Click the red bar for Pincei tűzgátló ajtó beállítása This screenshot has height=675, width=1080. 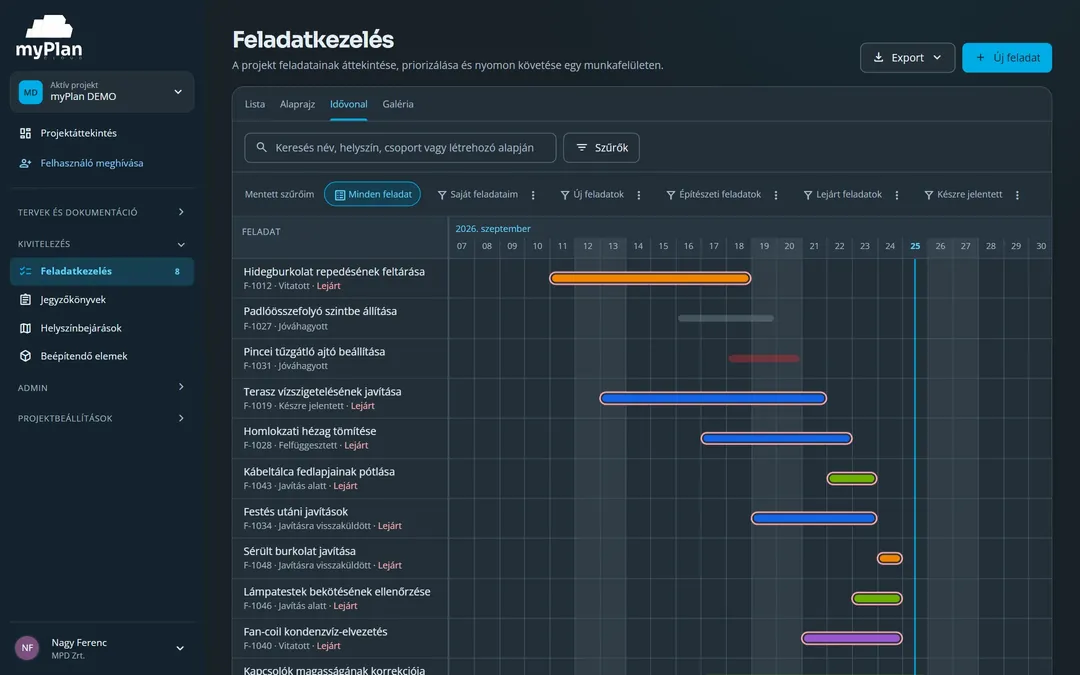764,358
